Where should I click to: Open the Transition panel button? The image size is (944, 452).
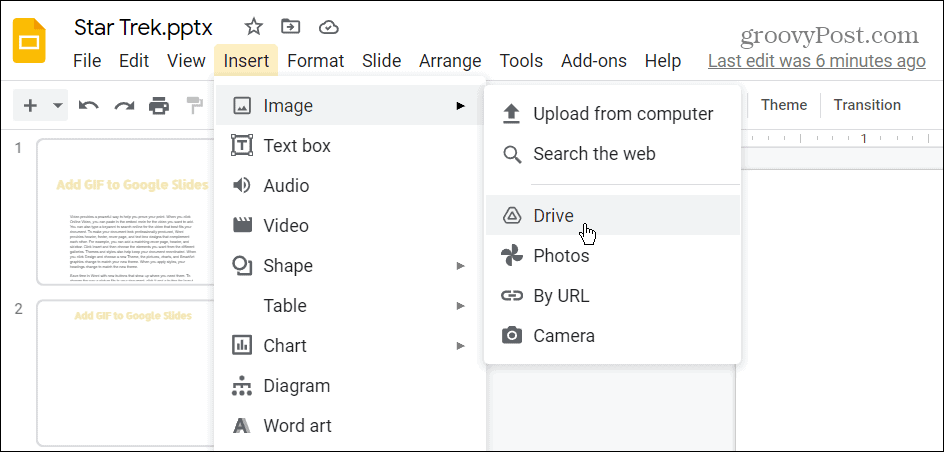pyautogui.click(x=867, y=105)
